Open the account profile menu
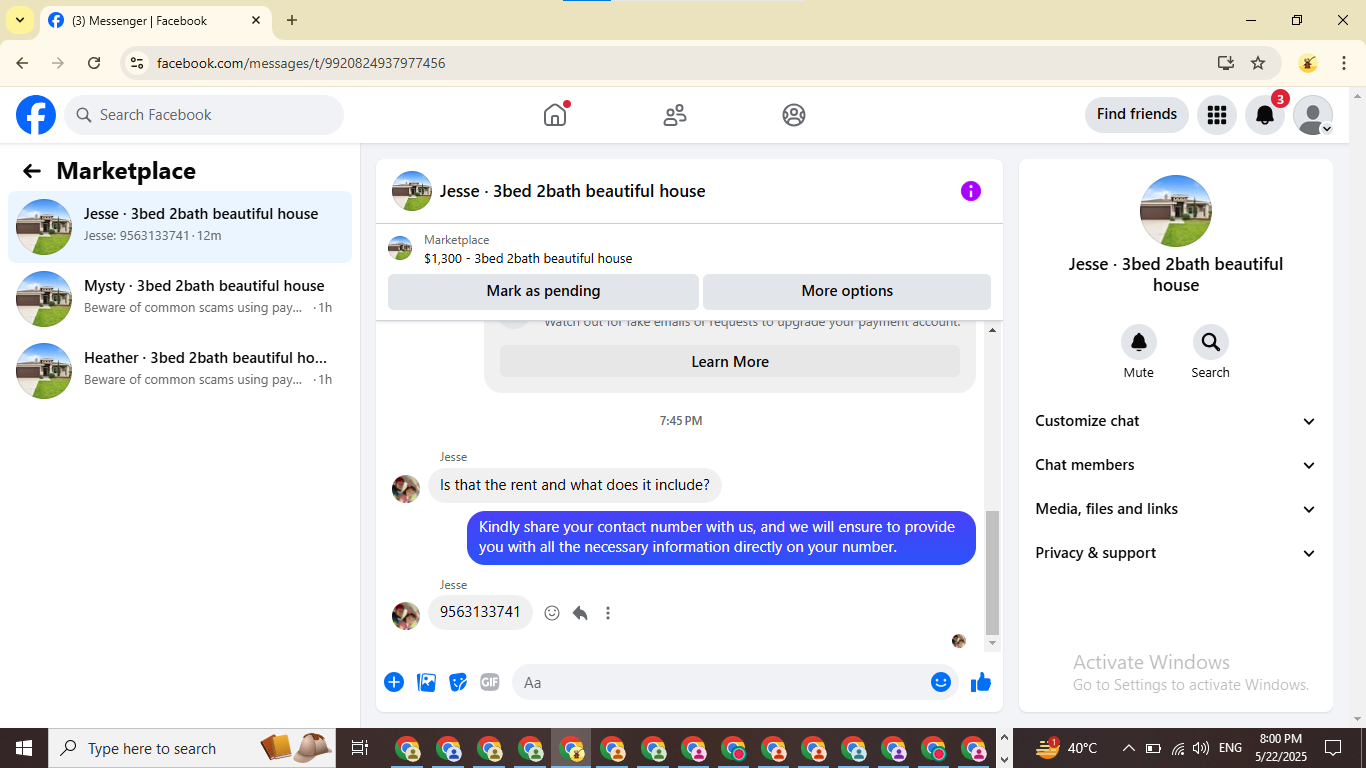Image resolution: width=1366 pixels, height=768 pixels. [1313, 115]
